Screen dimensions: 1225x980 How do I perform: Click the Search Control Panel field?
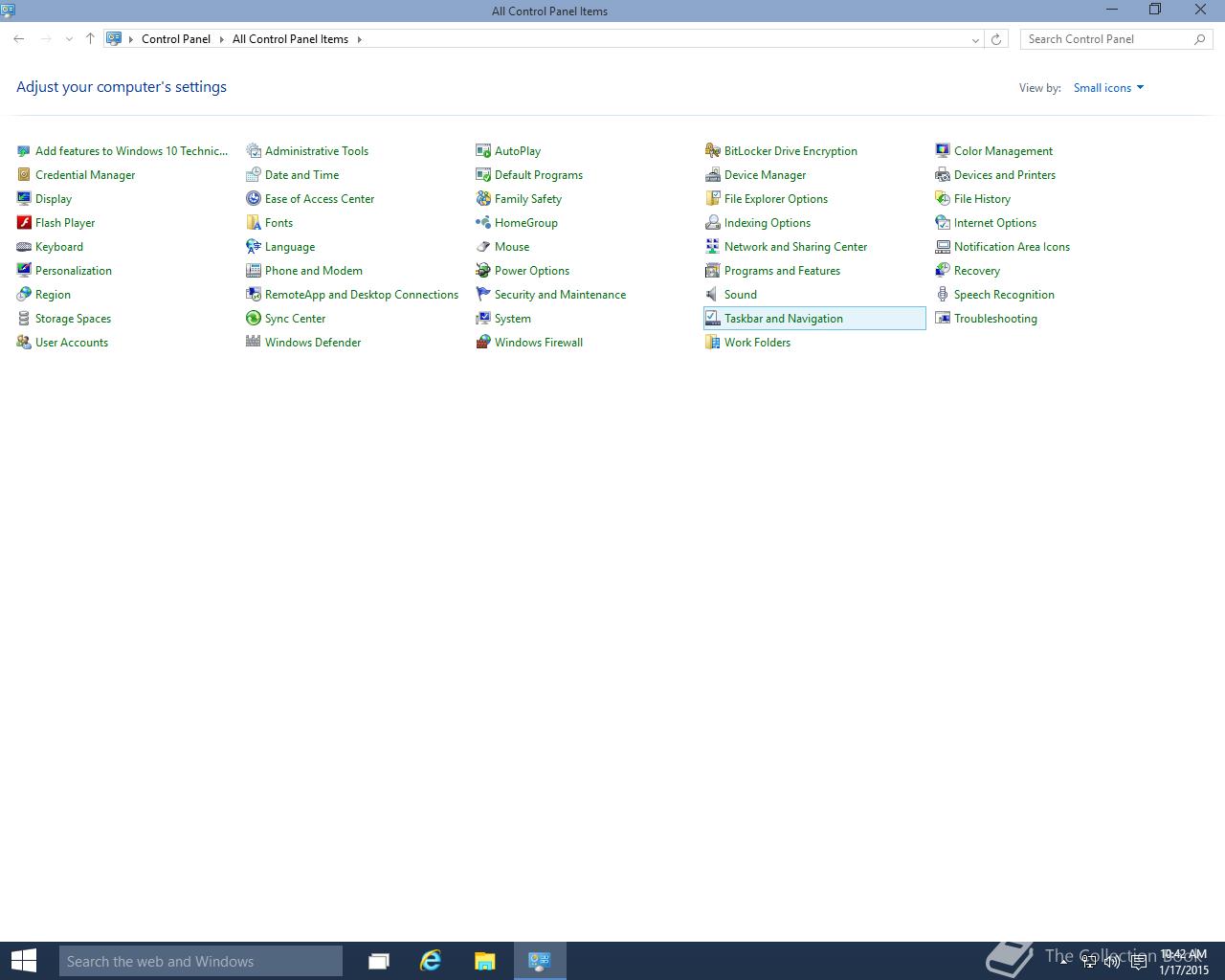(1116, 39)
